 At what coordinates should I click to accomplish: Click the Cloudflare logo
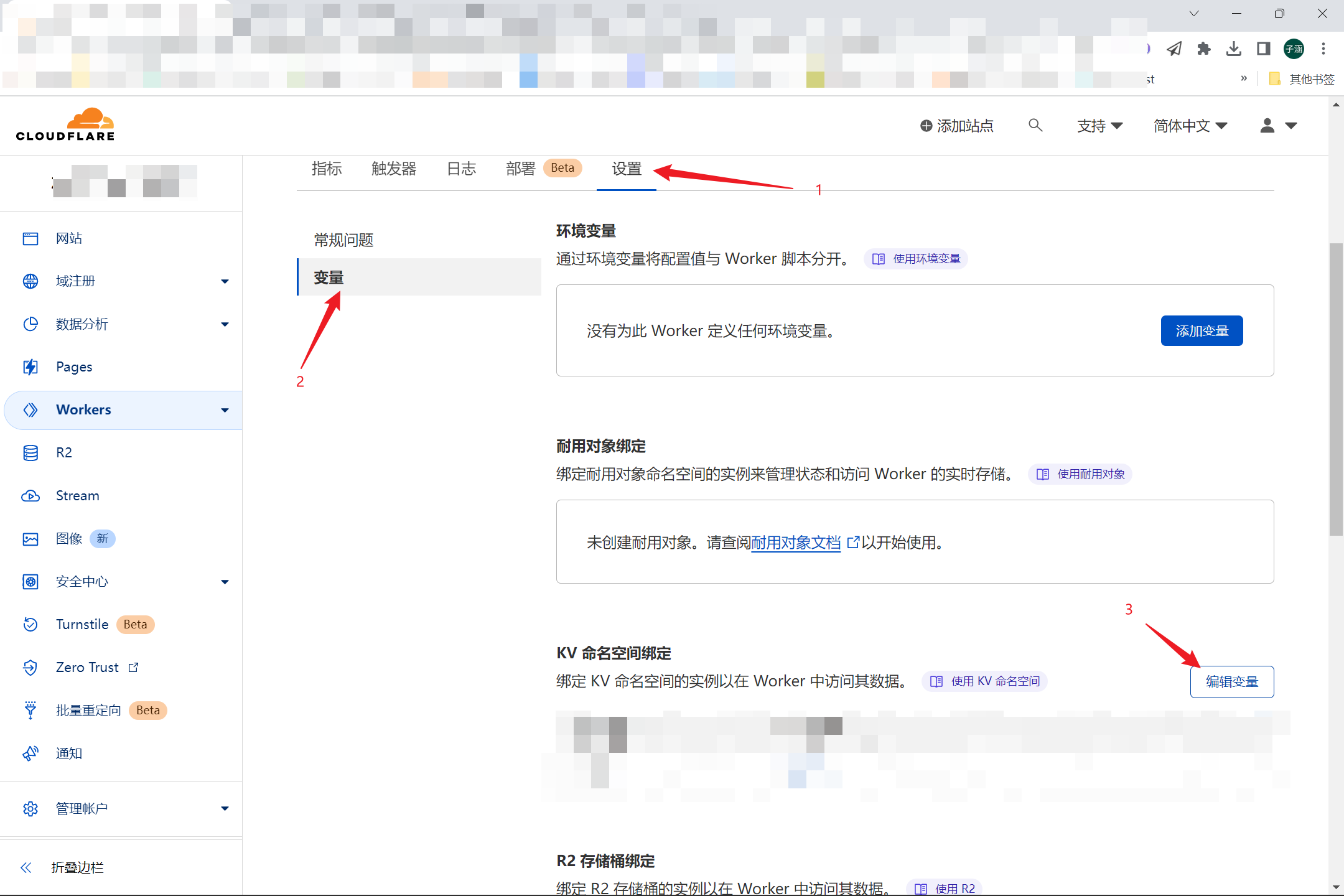coord(65,124)
